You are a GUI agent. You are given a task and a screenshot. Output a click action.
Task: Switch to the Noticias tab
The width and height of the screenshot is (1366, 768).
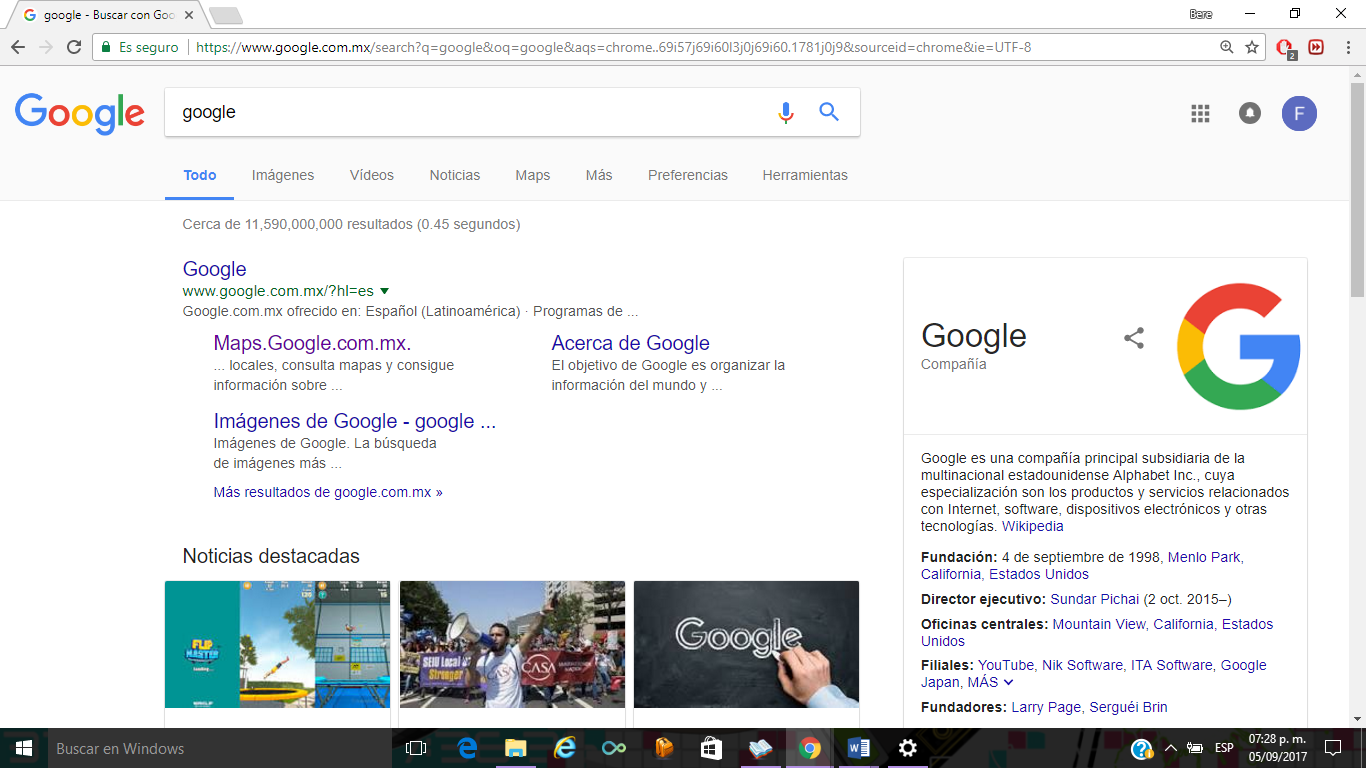pyautogui.click(x=455, y=175)
